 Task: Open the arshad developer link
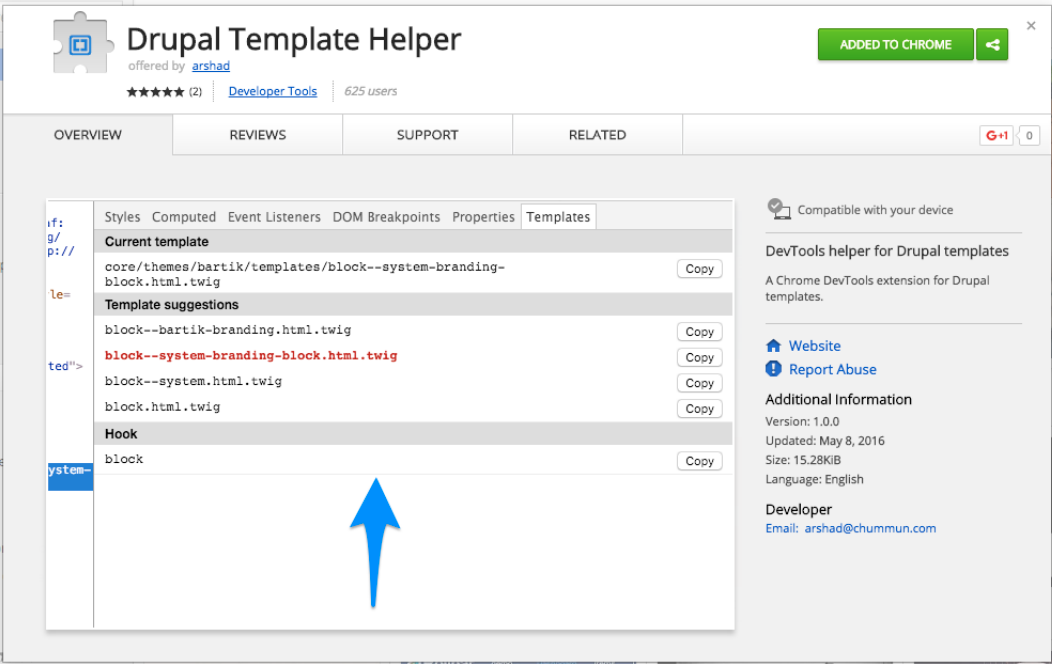coord(211,66)
